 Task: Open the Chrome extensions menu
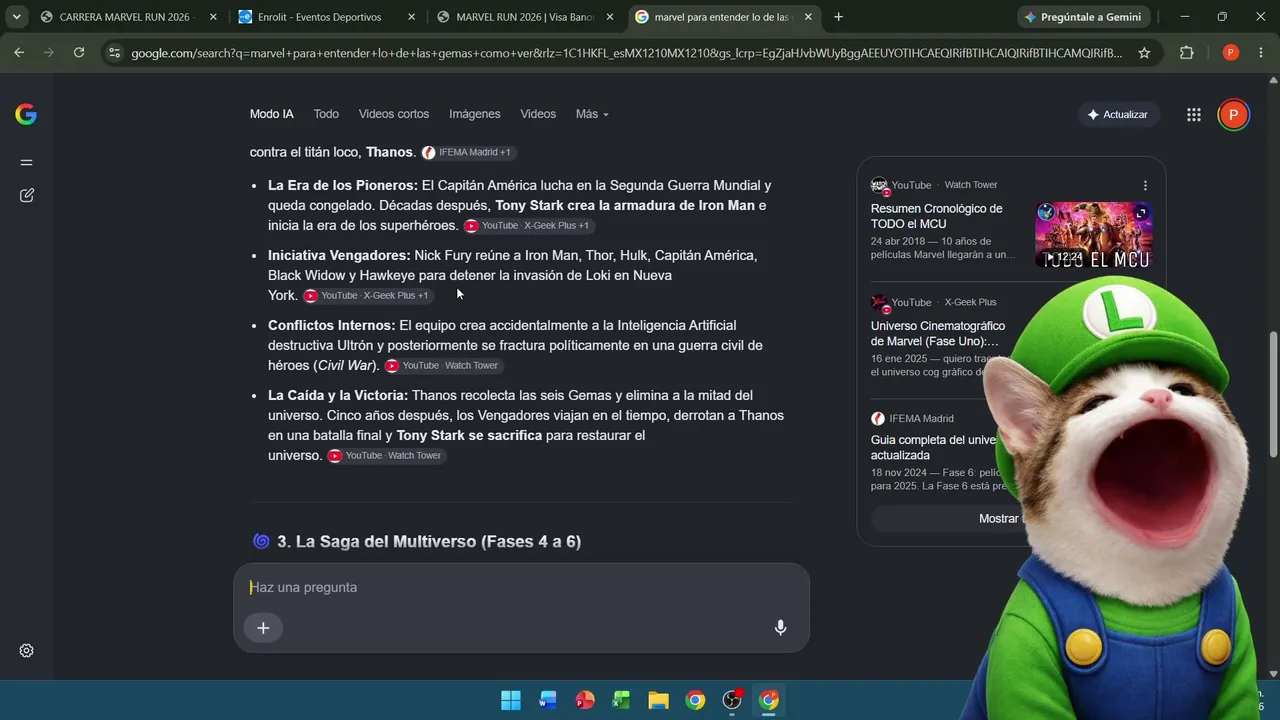[x=1187, y=53]
